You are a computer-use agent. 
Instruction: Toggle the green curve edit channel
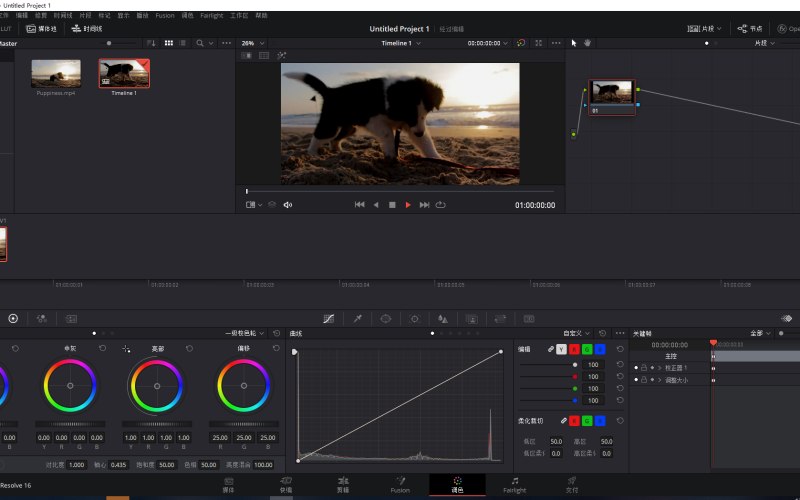[x=587, y=349]
